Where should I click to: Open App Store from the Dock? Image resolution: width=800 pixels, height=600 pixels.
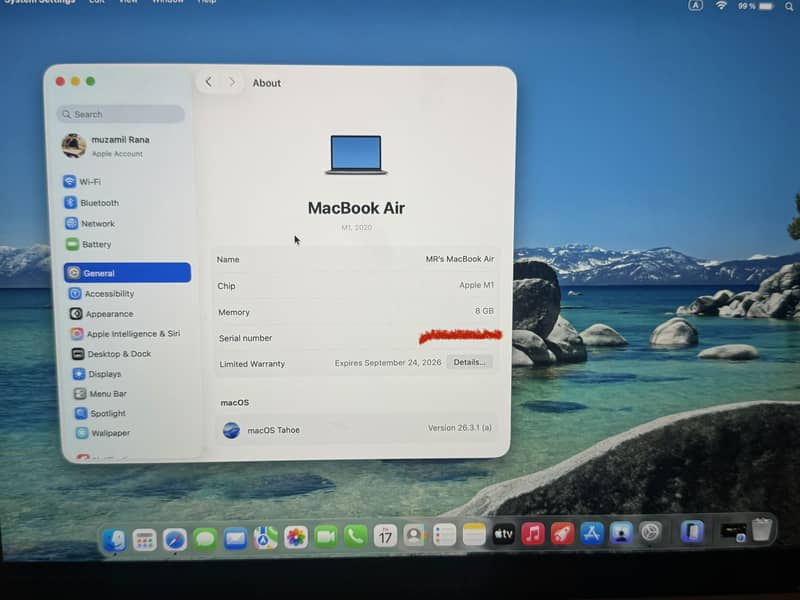(592, 533)
